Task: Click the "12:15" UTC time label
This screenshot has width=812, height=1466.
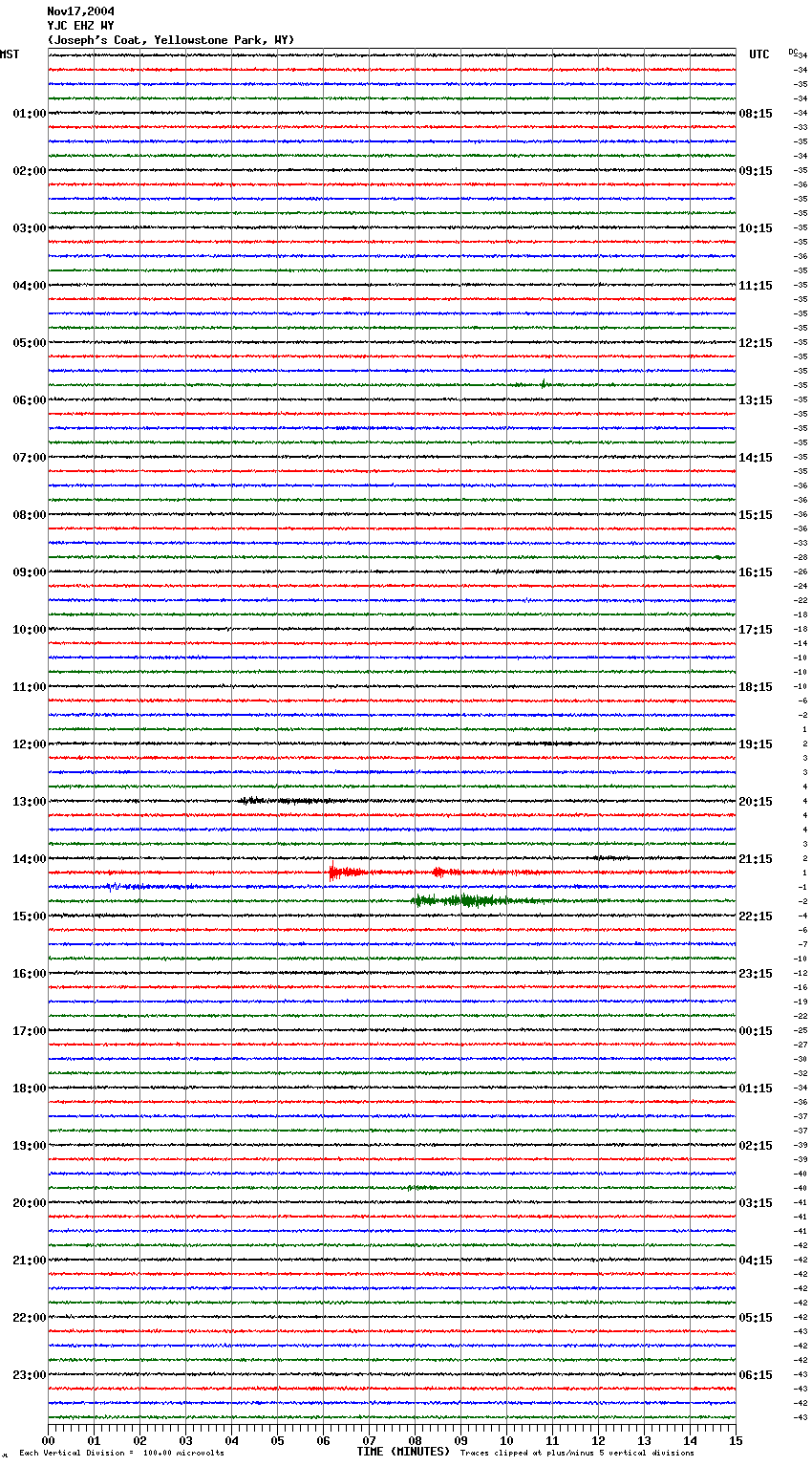Action: pyautogui.click(x=756, y=343)
